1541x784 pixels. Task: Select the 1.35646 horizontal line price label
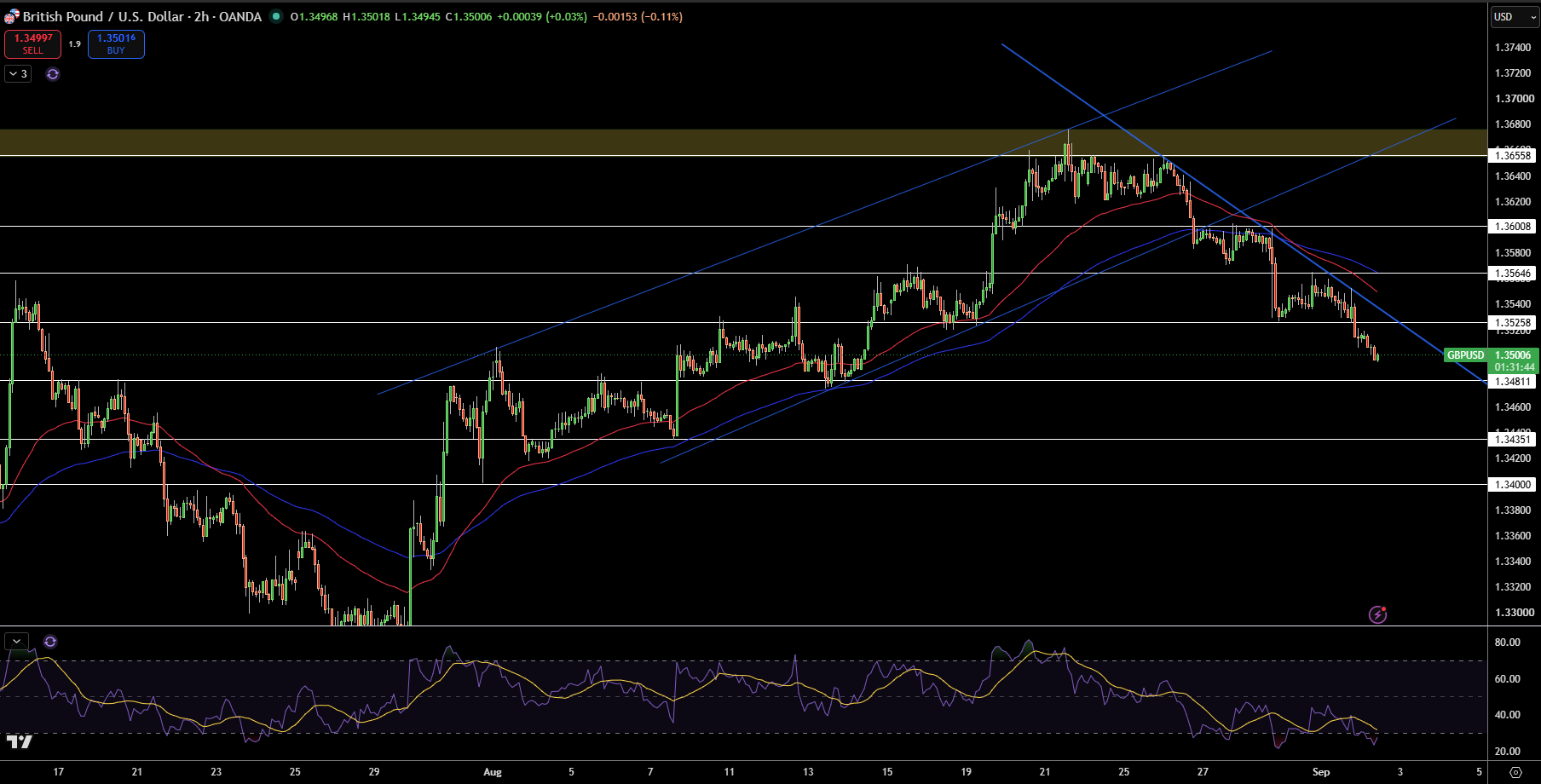(x=1513, y=274)
